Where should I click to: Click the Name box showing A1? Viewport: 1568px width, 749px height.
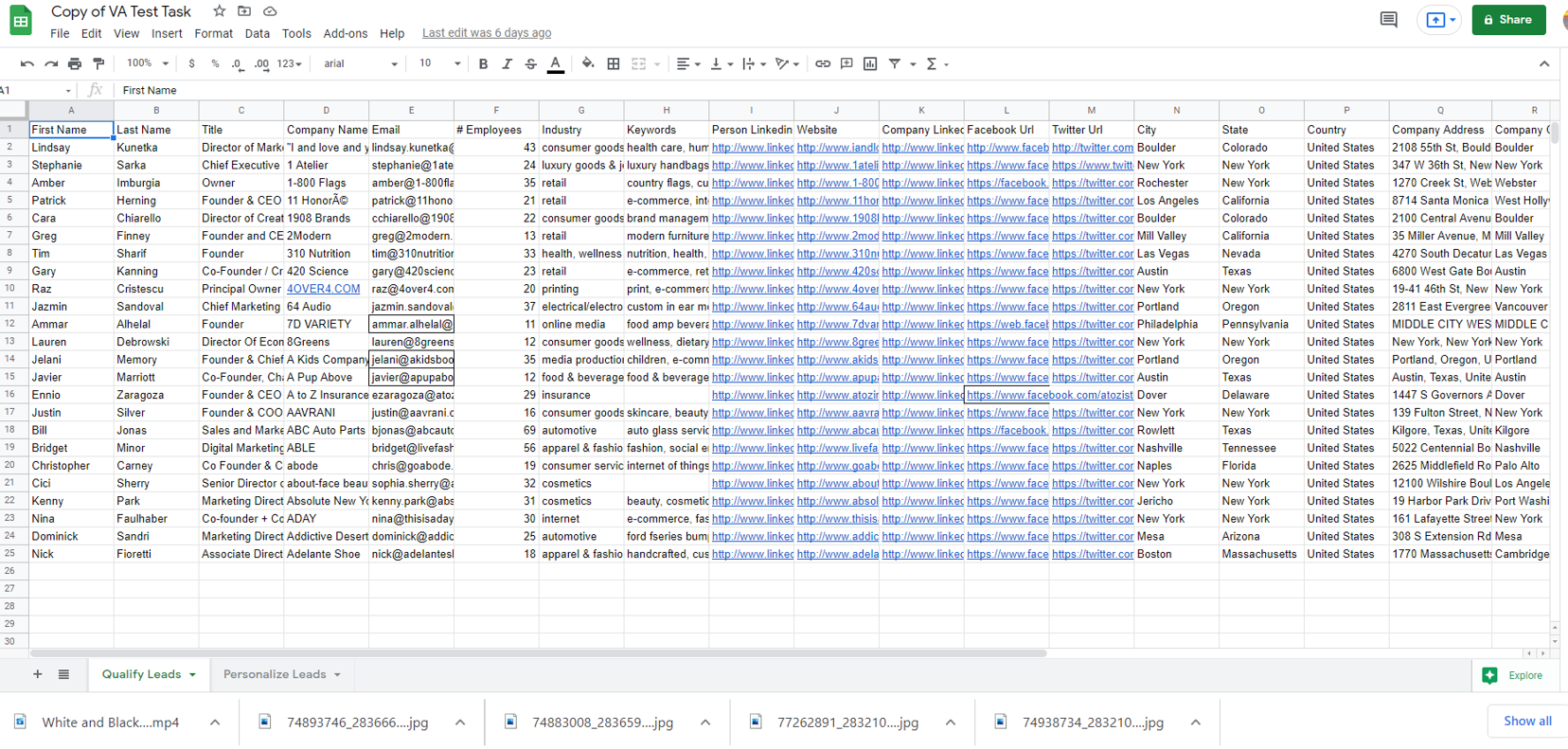(36, 90)
